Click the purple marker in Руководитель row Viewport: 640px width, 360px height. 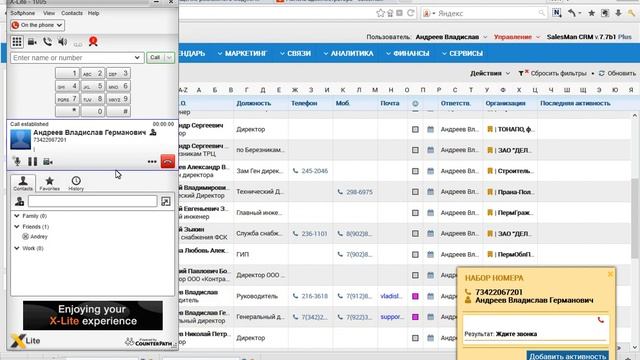[x=415, y=296]
